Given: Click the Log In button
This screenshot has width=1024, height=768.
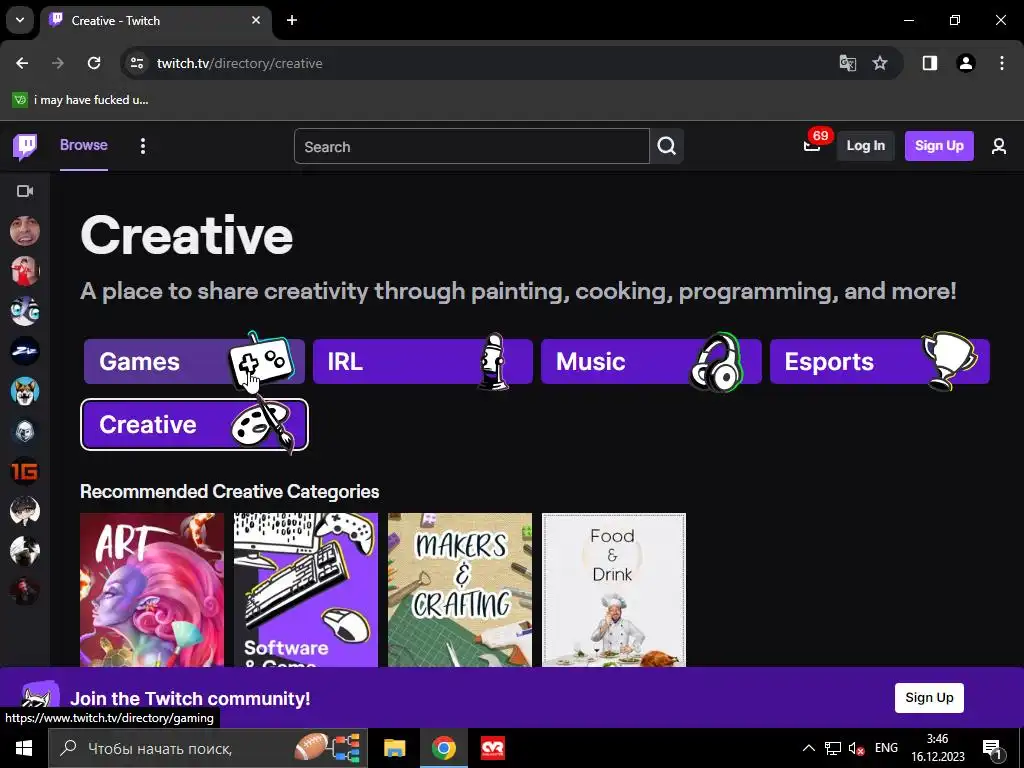Looking at the screenshot, I should (865, 146).
